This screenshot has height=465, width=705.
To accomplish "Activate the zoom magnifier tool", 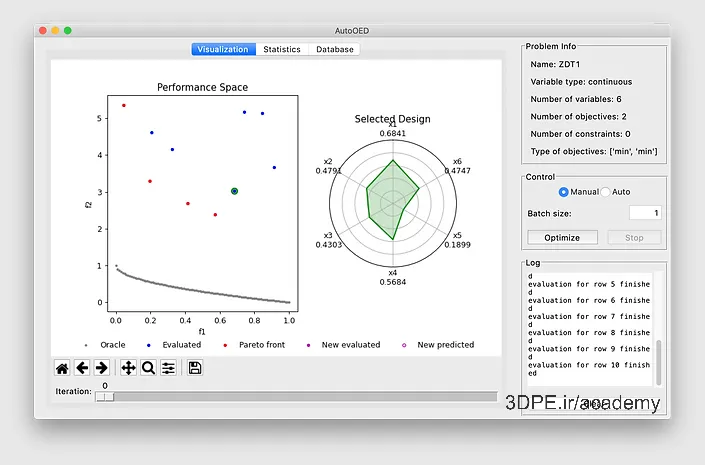I will coord(148,368).
